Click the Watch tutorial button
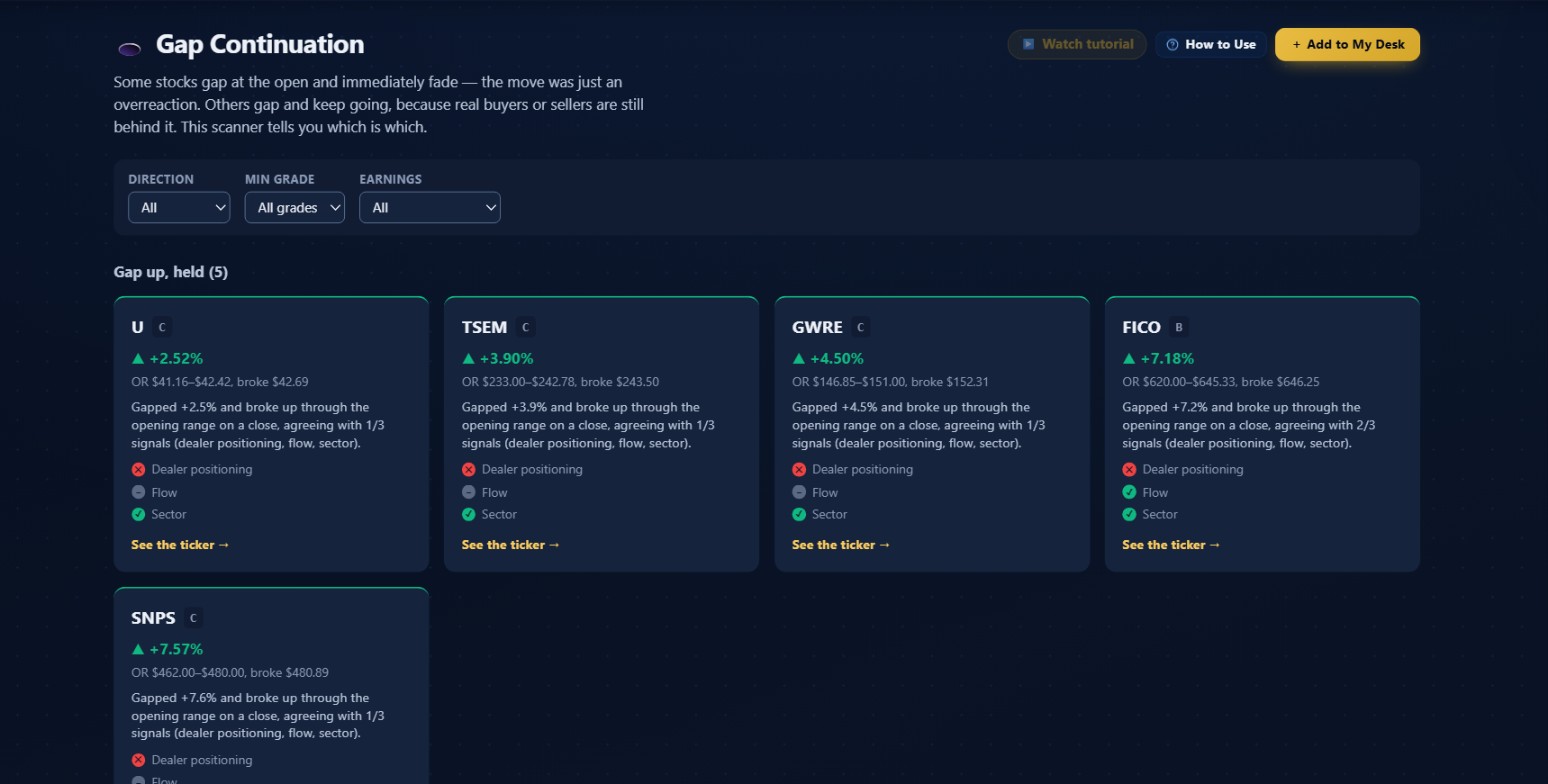This screenshot has width=1548, height=784. point(1077,44)
